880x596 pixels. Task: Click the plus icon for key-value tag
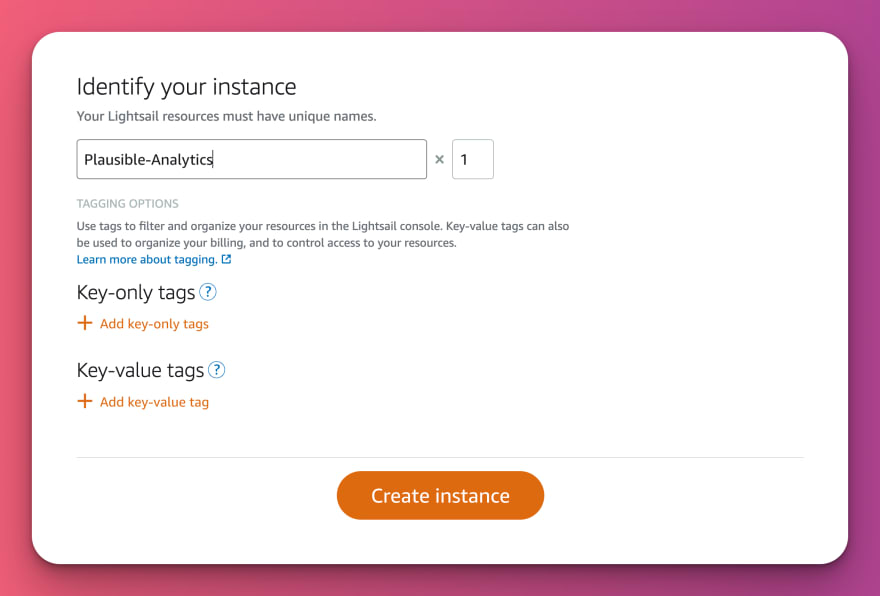coord(85,401)
